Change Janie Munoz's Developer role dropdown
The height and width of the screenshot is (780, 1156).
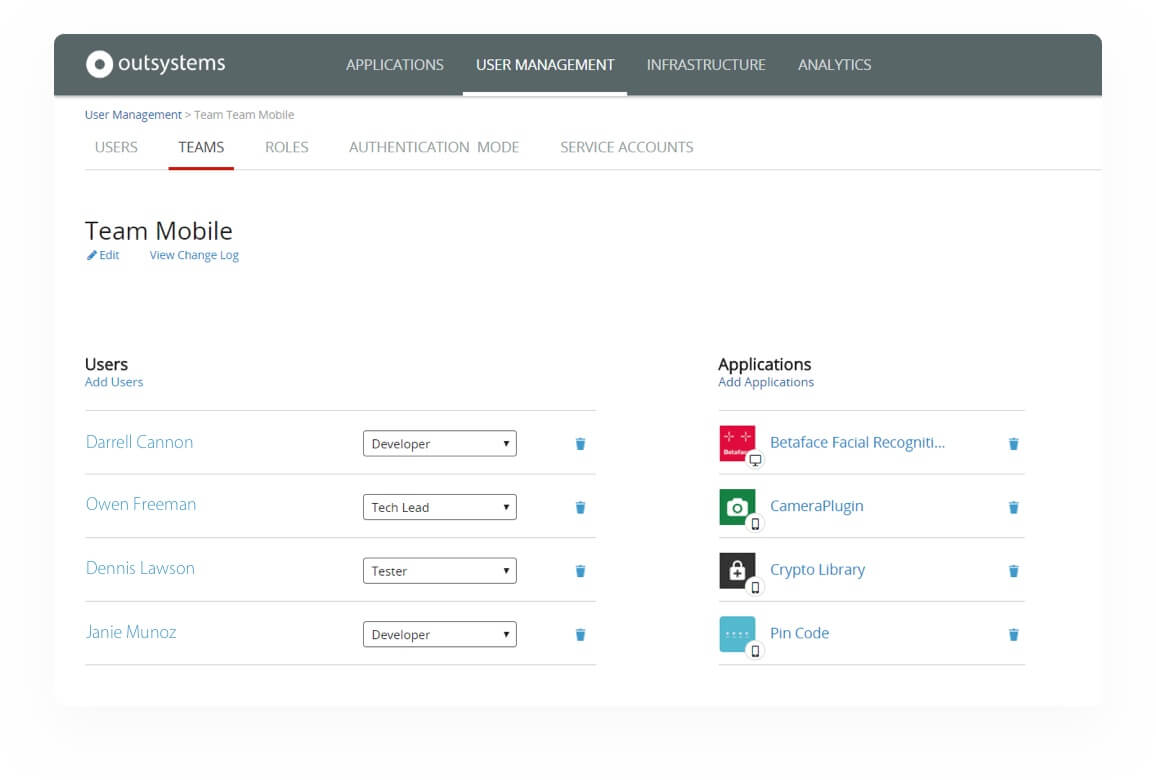[439, 635]
